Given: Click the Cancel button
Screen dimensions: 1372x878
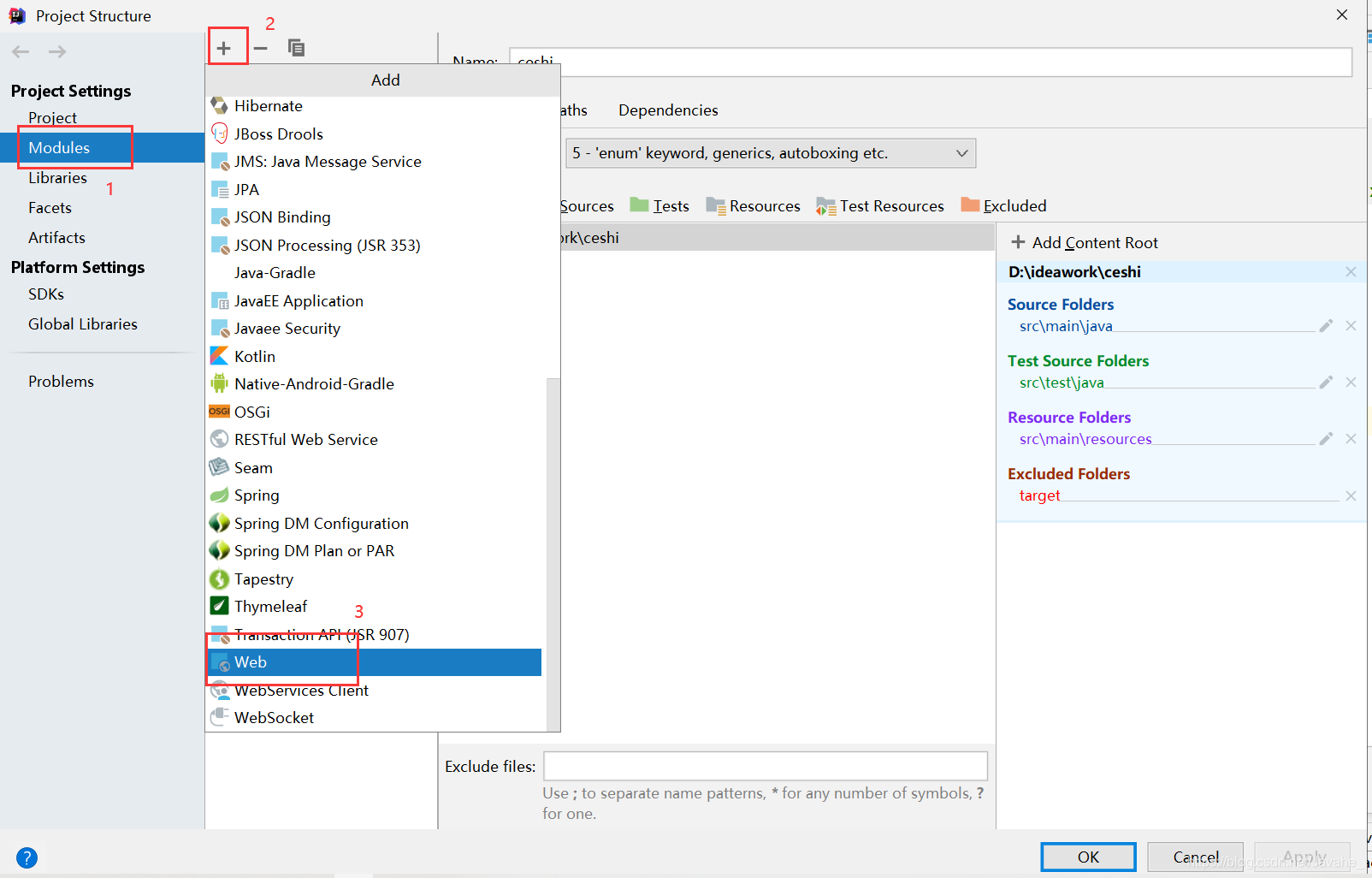Looking at the screenshot, I should 1196,857.
